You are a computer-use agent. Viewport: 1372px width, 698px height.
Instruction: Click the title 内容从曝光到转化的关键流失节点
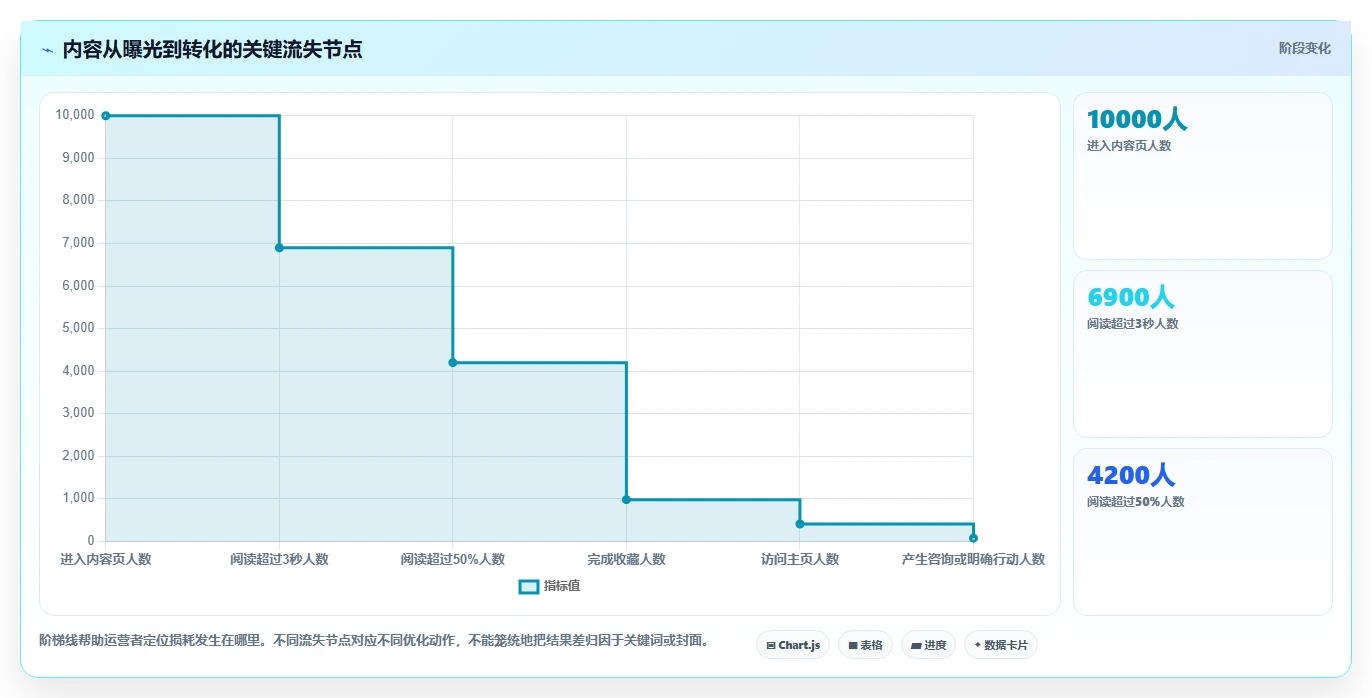(212, 49)
